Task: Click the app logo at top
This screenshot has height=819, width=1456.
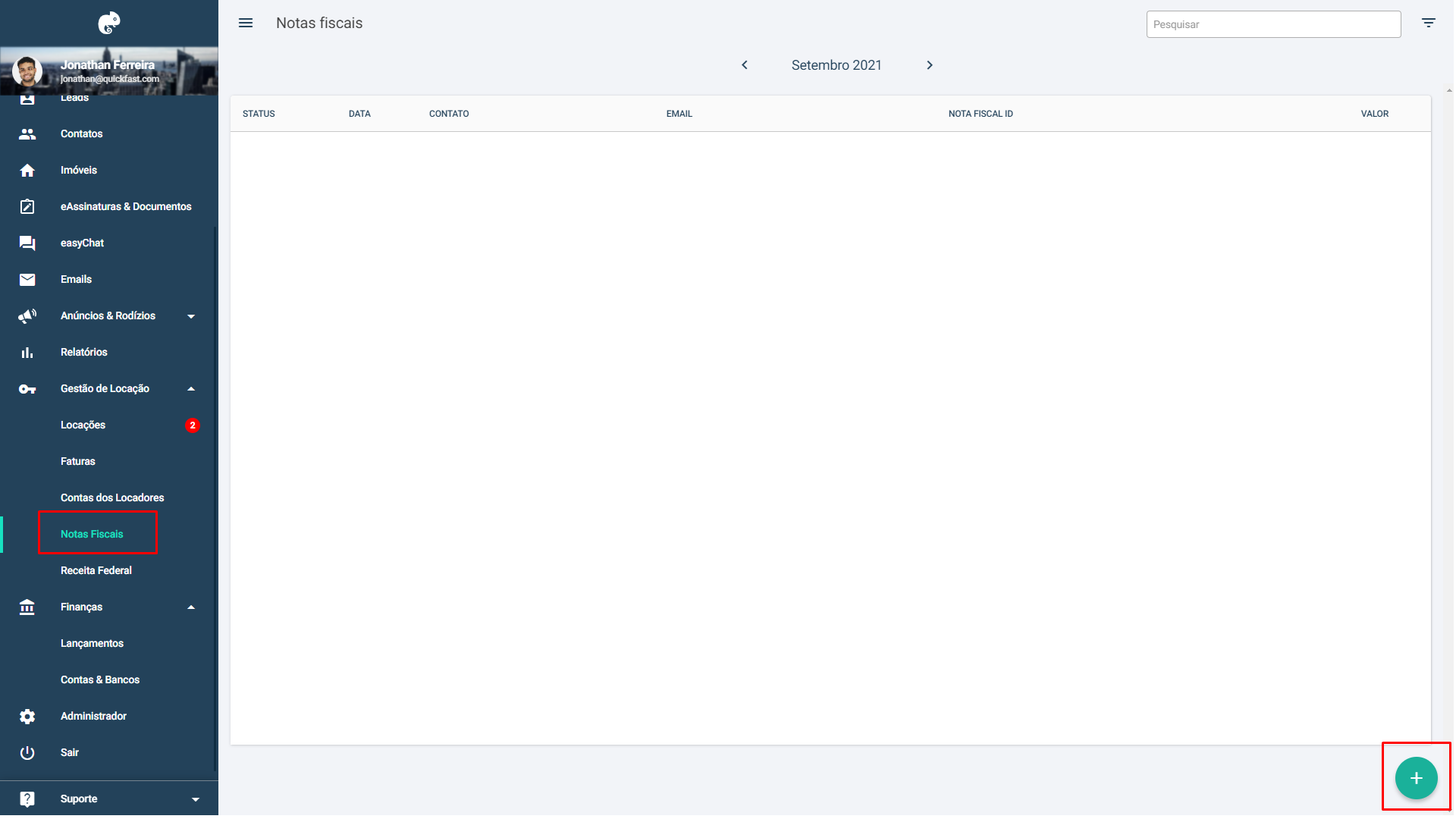Action: pyautogui.click(x=109, y=23)
